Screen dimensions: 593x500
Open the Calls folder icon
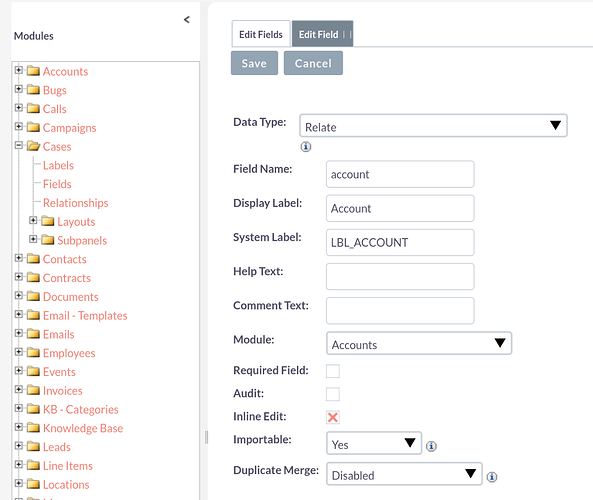click(33, 109)
